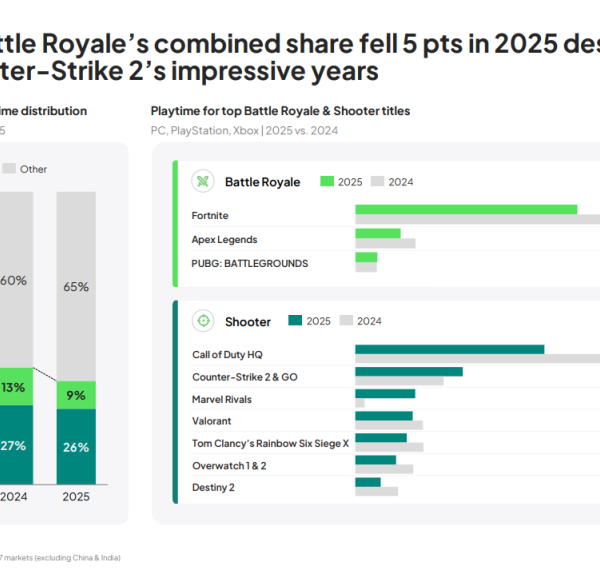
Task: Click the gray 2024 Battle Royale legend swatch
Action: (378, 182)
